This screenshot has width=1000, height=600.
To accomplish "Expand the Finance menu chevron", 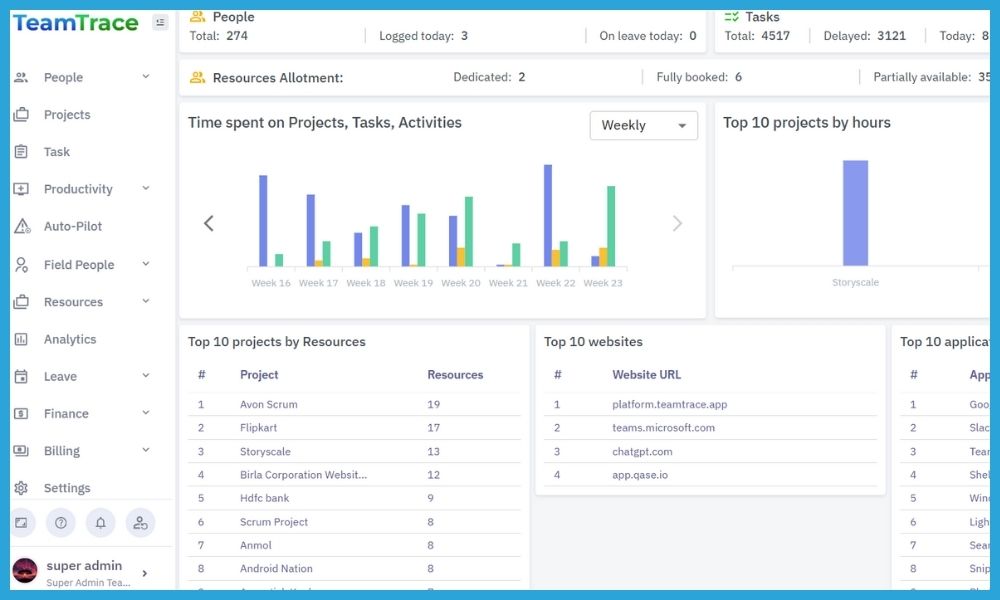I will click(x=145, y=413).
